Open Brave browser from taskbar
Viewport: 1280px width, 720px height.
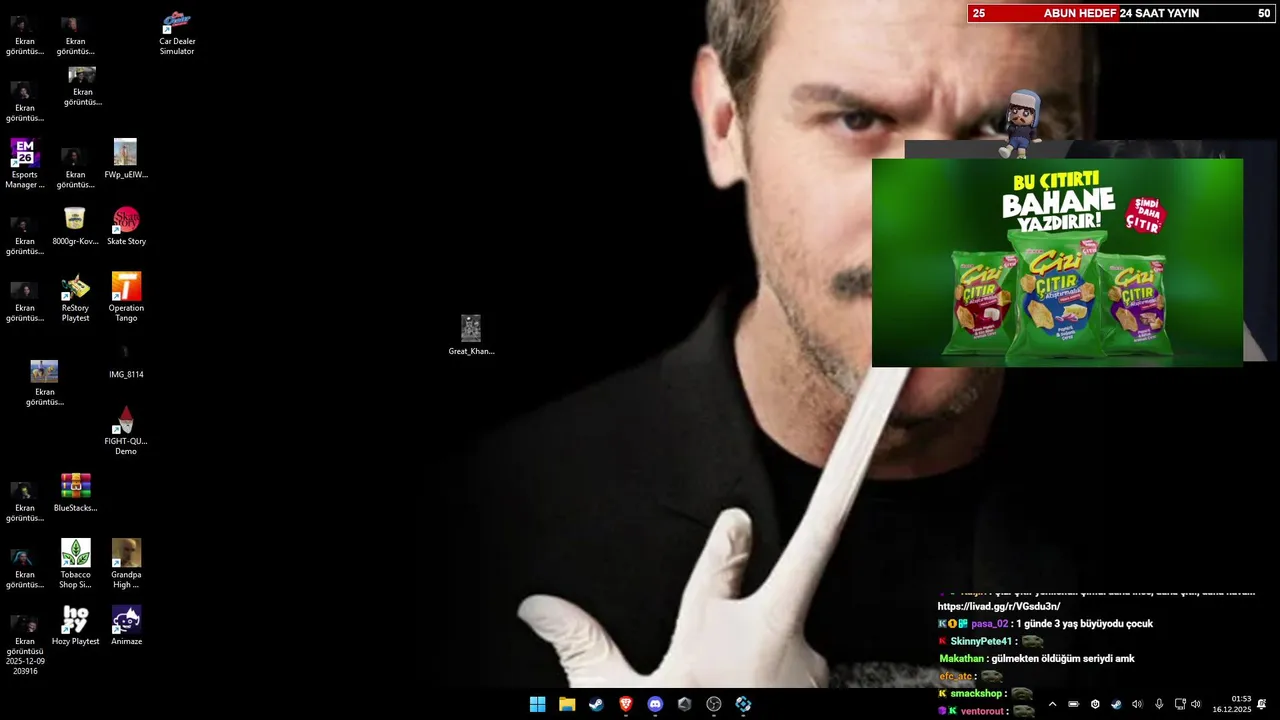(626, 704)
